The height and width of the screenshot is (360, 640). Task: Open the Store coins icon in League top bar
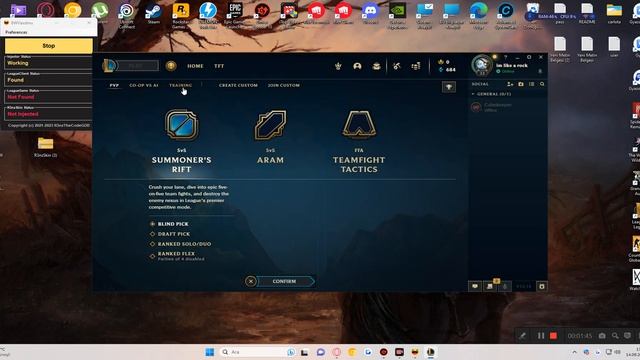click(x=416, y=66)
